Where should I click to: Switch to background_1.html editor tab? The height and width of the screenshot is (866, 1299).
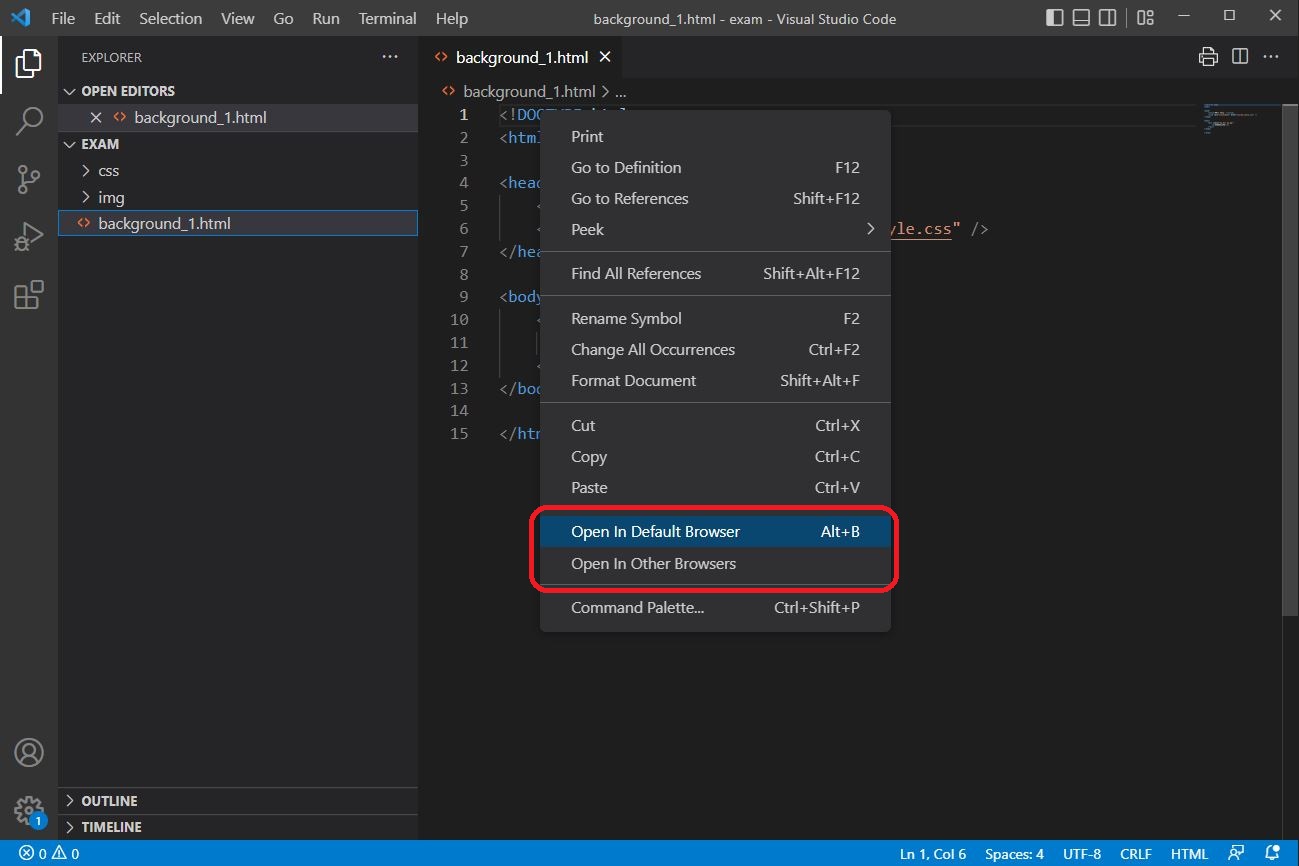coord(521,57)
